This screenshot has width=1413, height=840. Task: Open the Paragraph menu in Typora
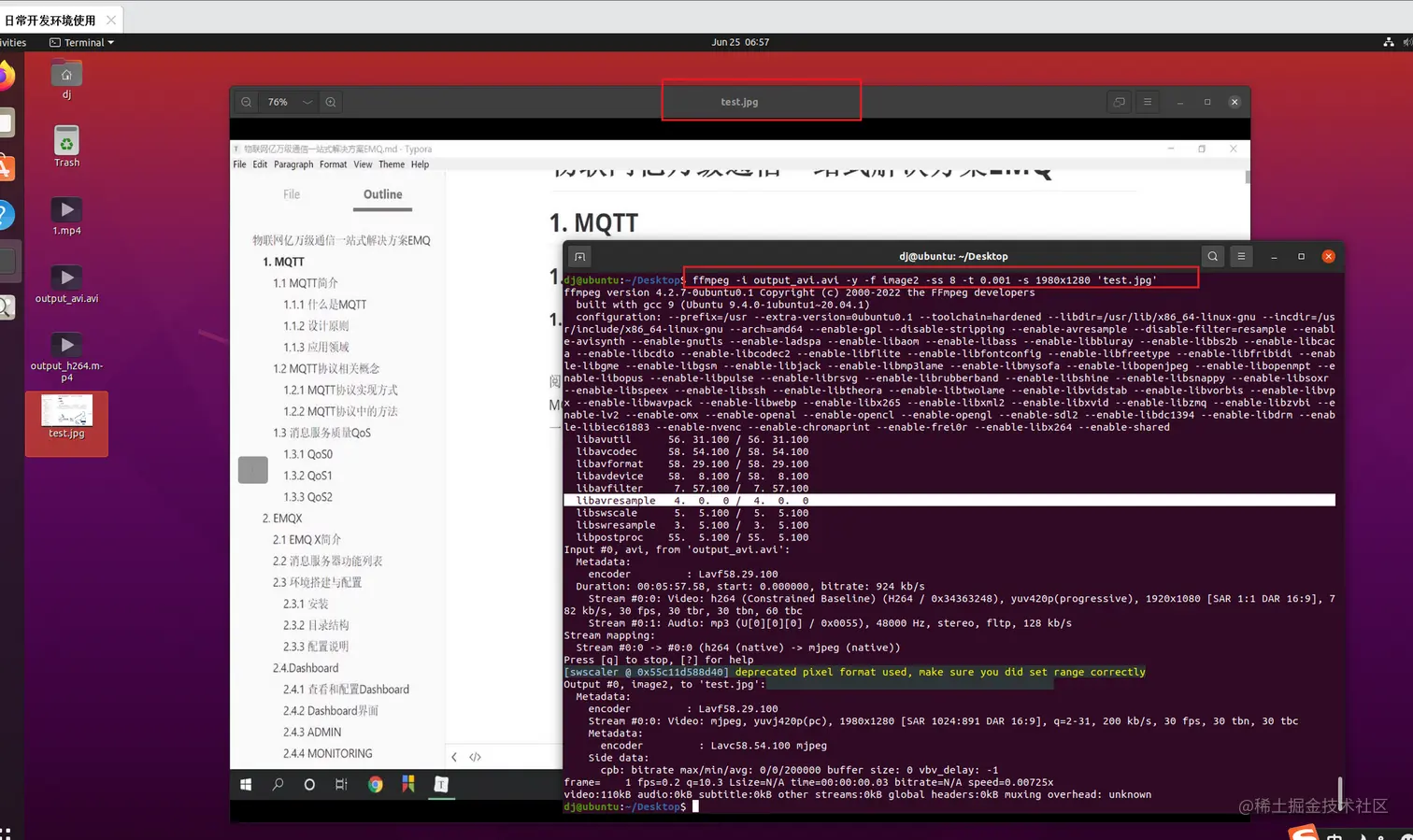(293, 164)
